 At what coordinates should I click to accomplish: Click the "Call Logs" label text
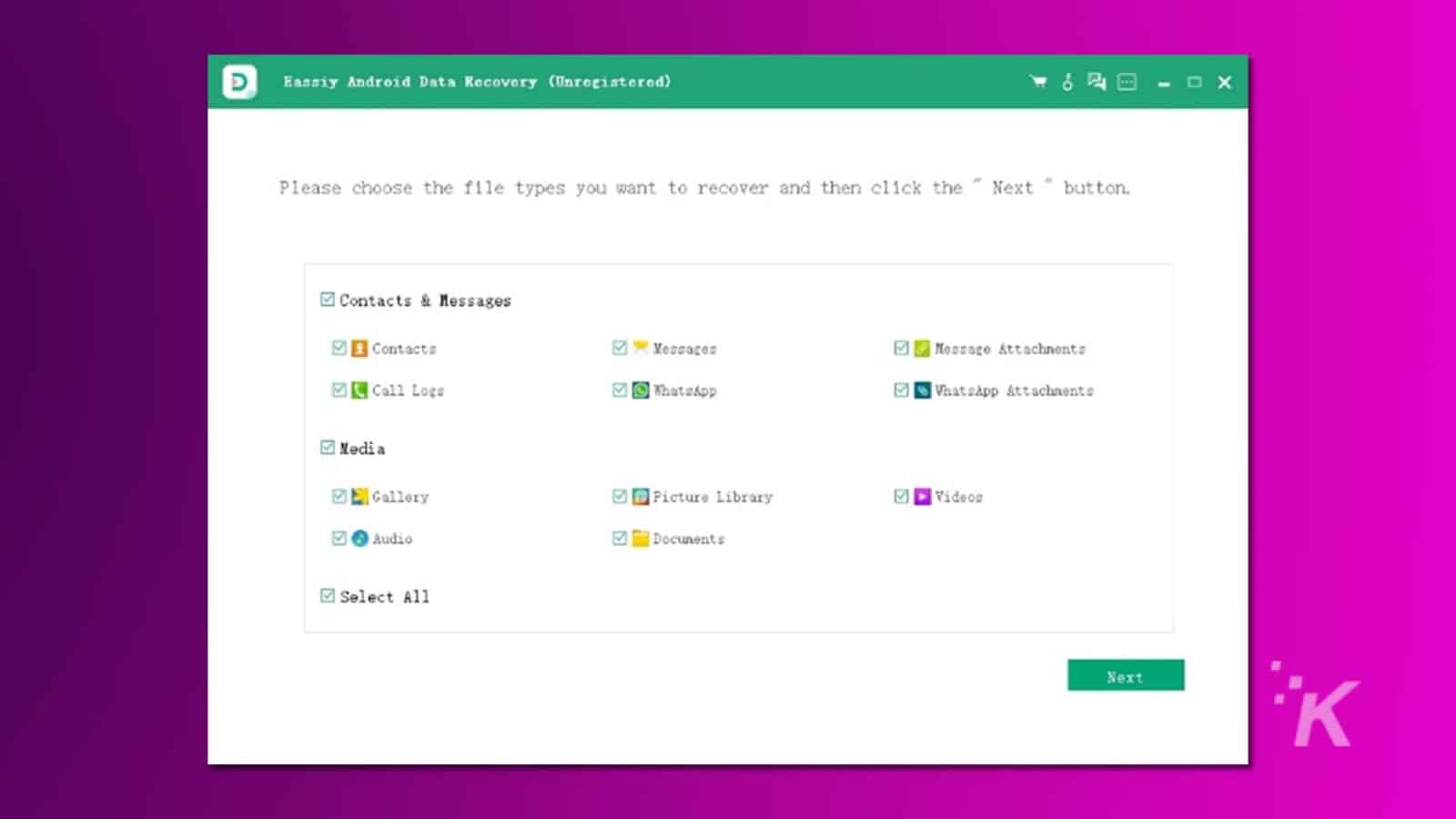coord(408,390)
